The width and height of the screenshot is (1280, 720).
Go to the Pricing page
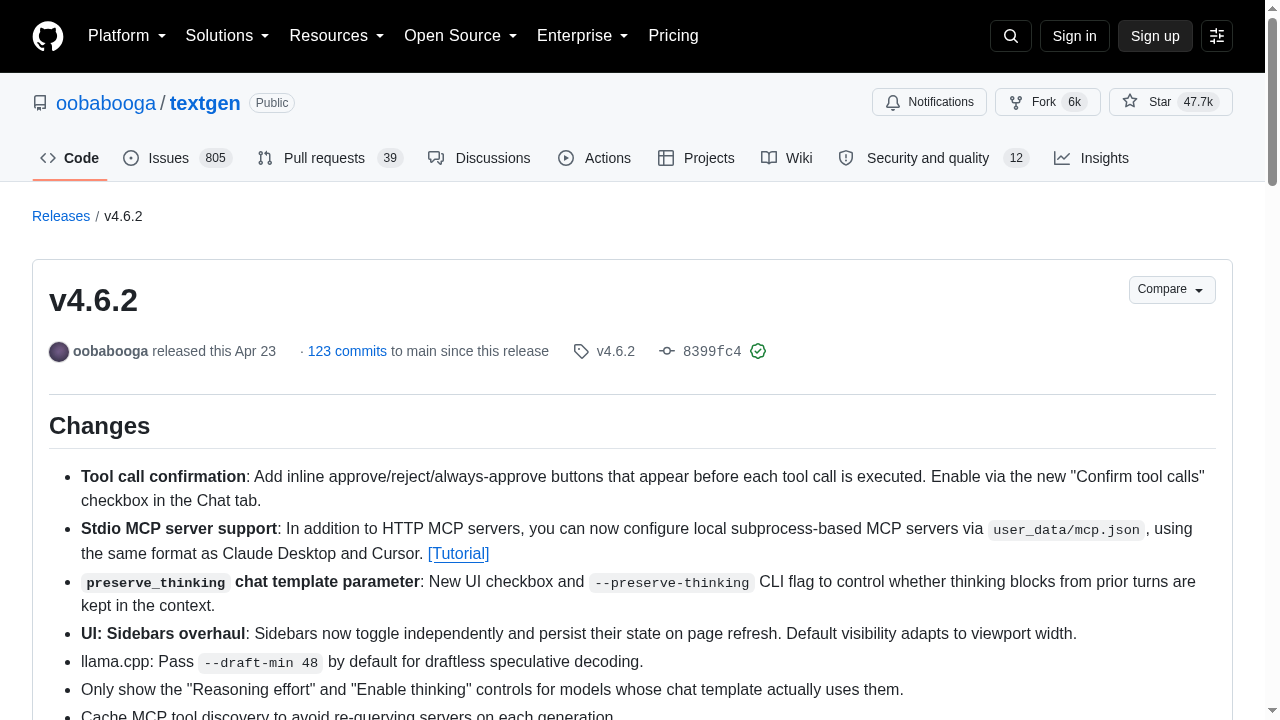tap(673, 36)
